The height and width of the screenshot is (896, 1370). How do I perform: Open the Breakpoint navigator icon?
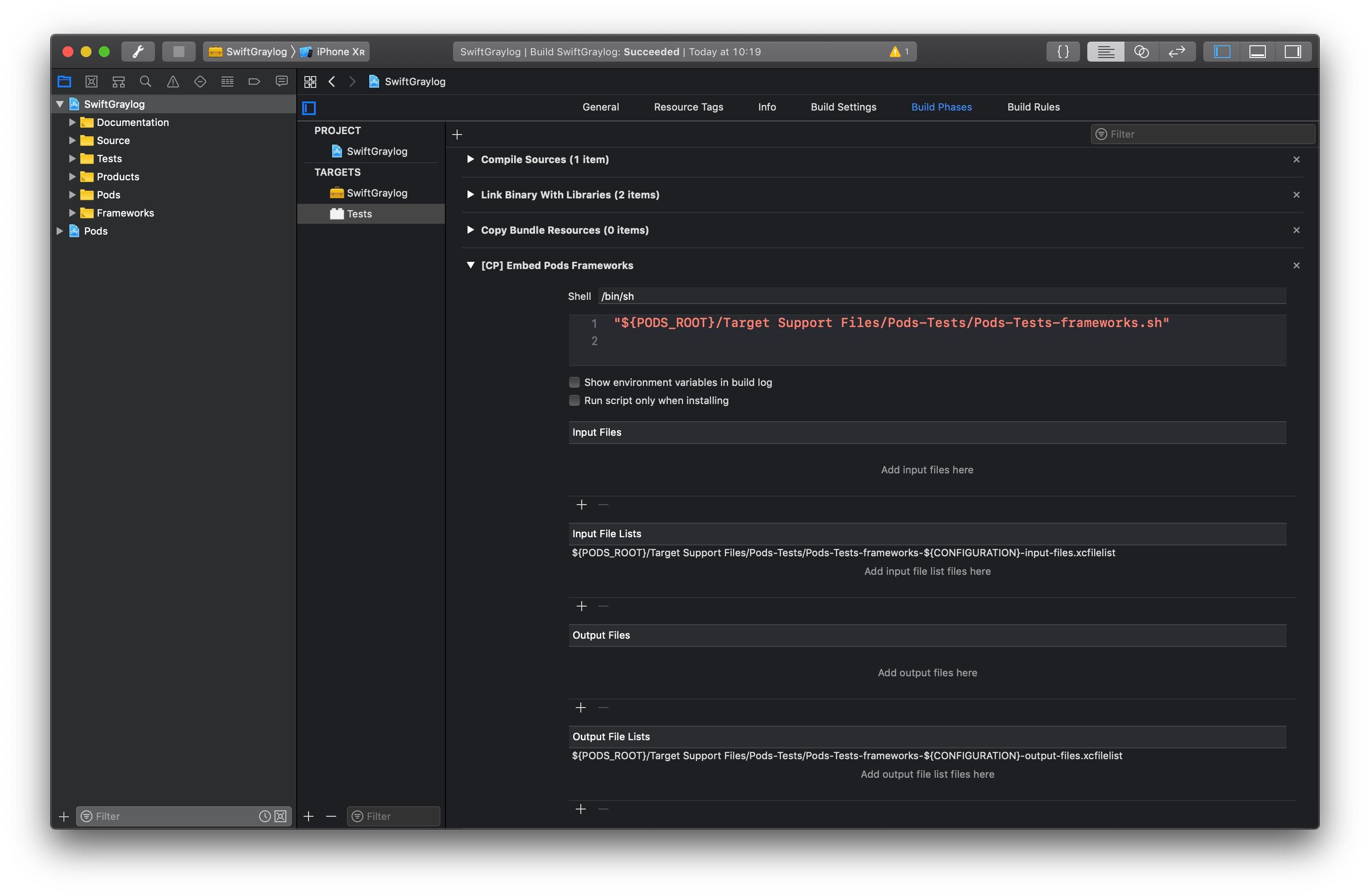point(254,82)
